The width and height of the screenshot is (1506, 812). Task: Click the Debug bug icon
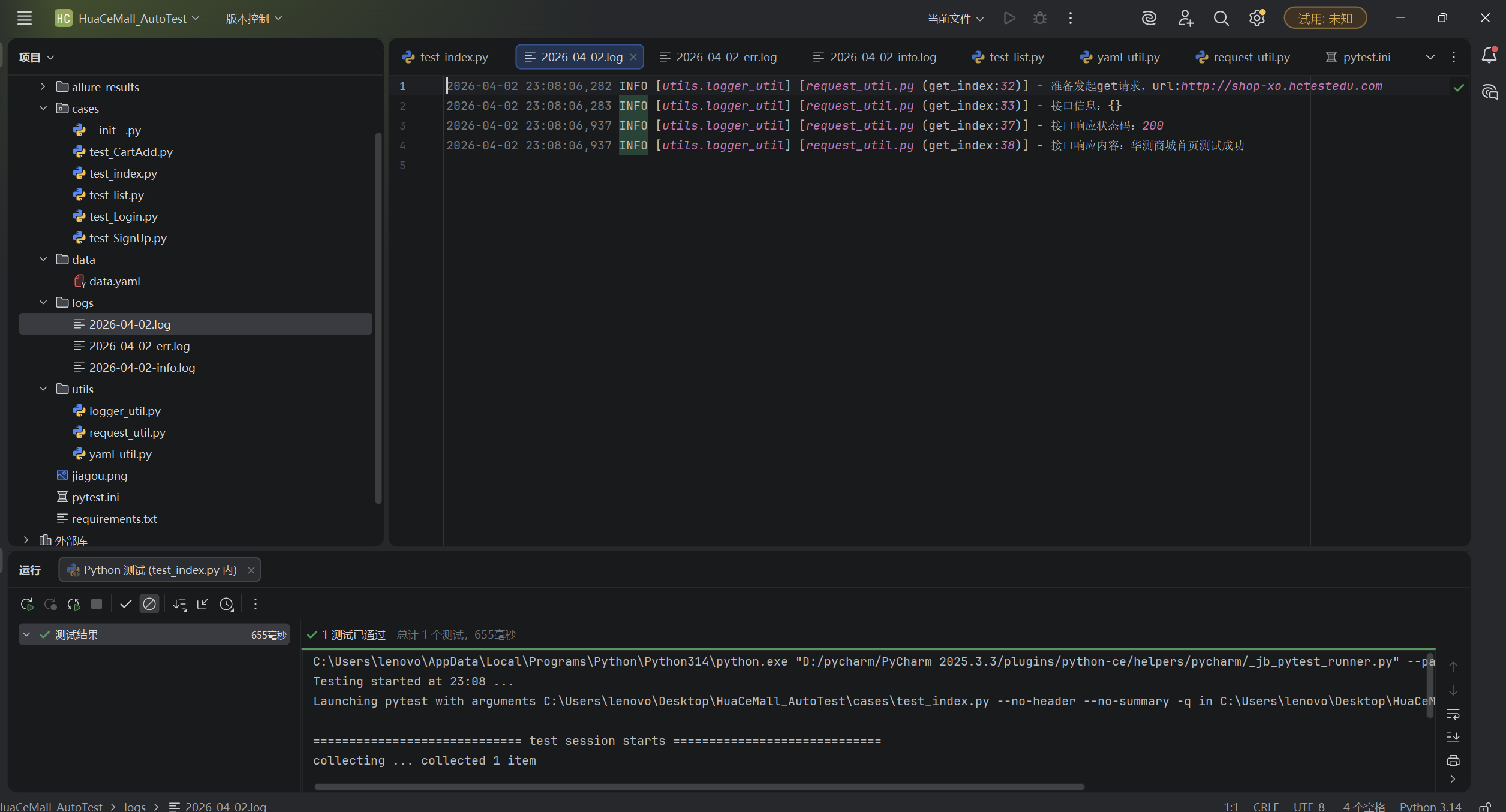(x=1040, y=19)
